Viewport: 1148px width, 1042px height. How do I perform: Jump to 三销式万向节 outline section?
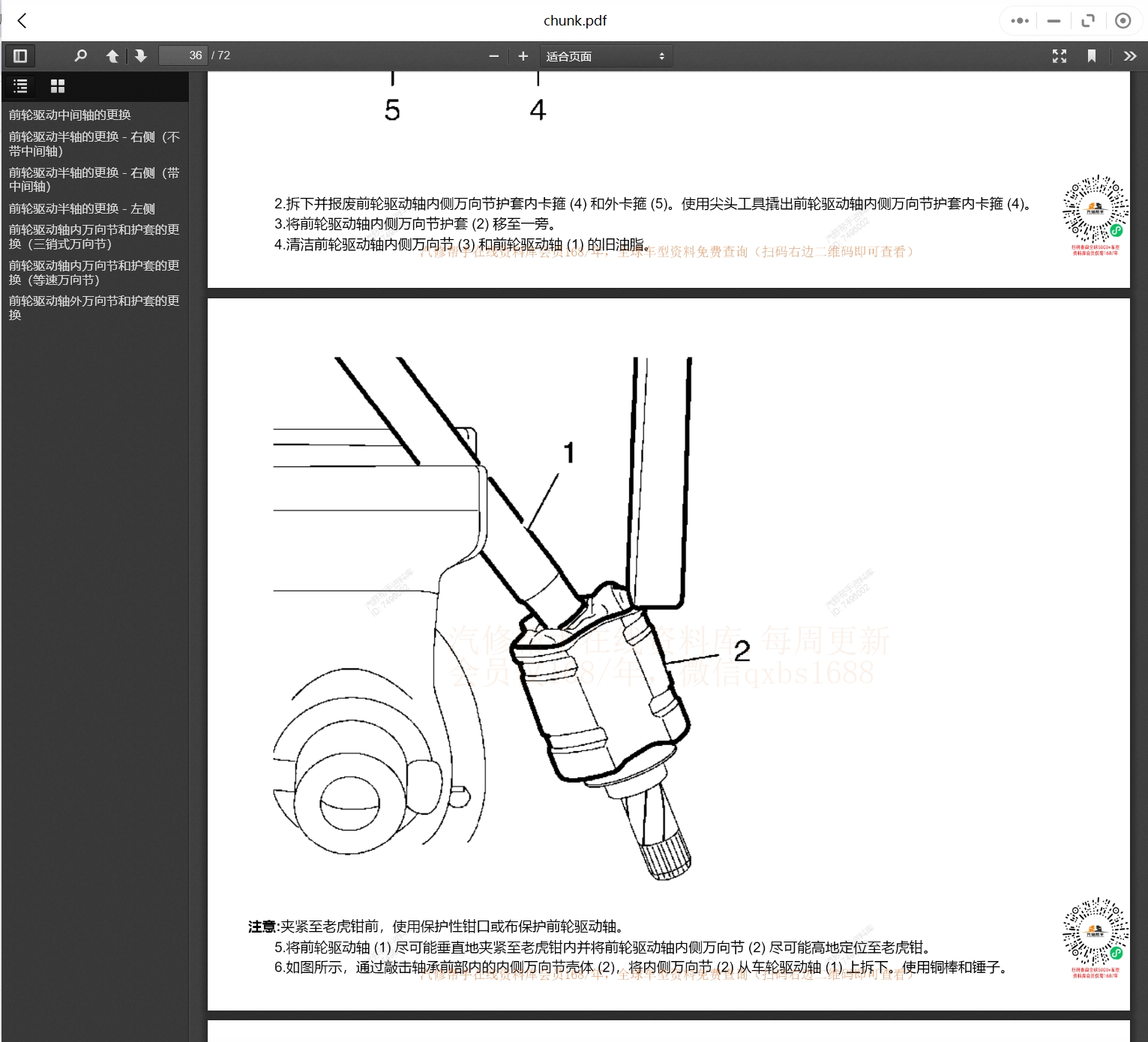click(94, 237)
